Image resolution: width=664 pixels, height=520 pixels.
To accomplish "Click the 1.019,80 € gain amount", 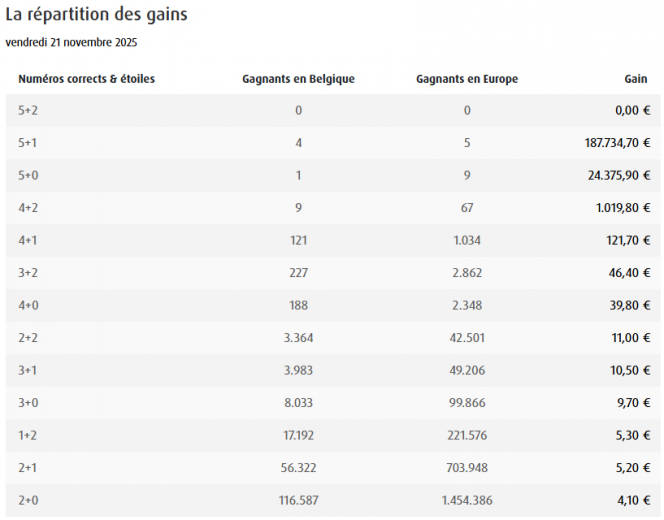I will coord(622,208).
